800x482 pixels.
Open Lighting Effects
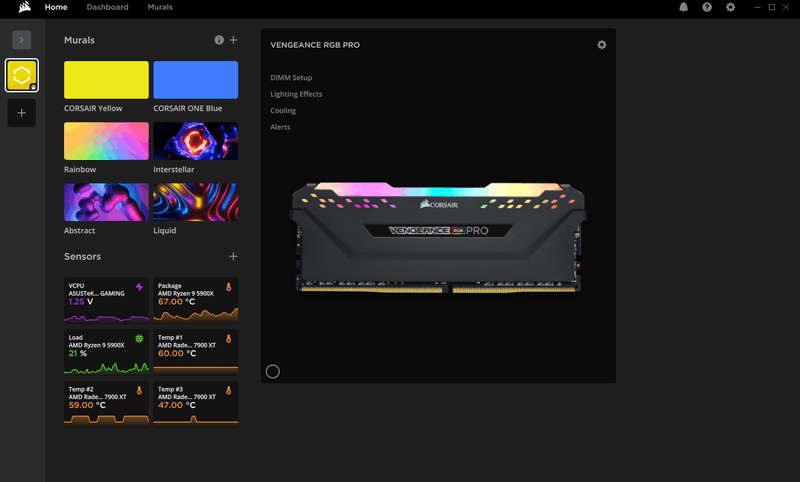pos(296,94)
